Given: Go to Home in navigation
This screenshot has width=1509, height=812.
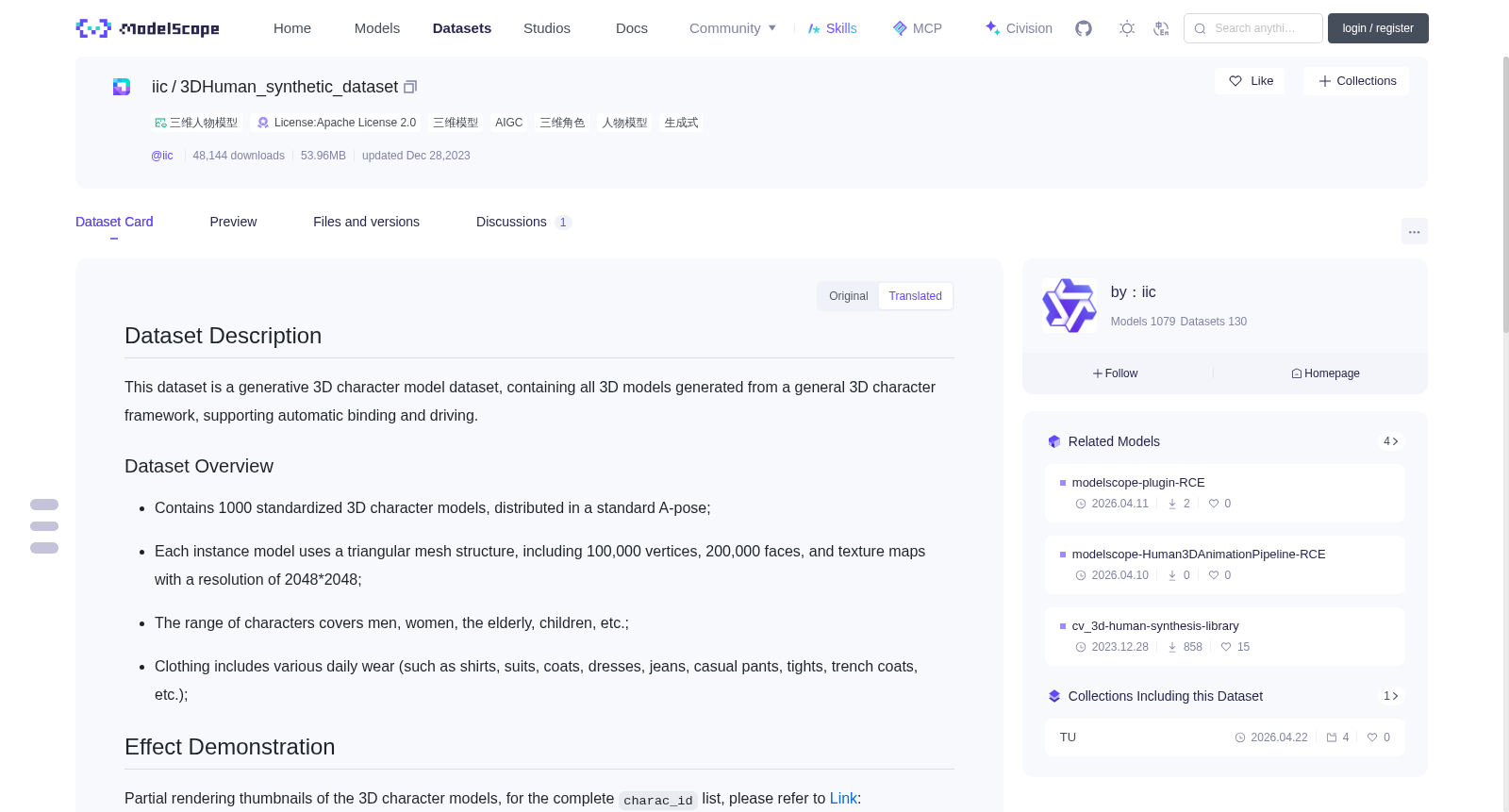Looking at the screenshot, I should pos(292,28).
